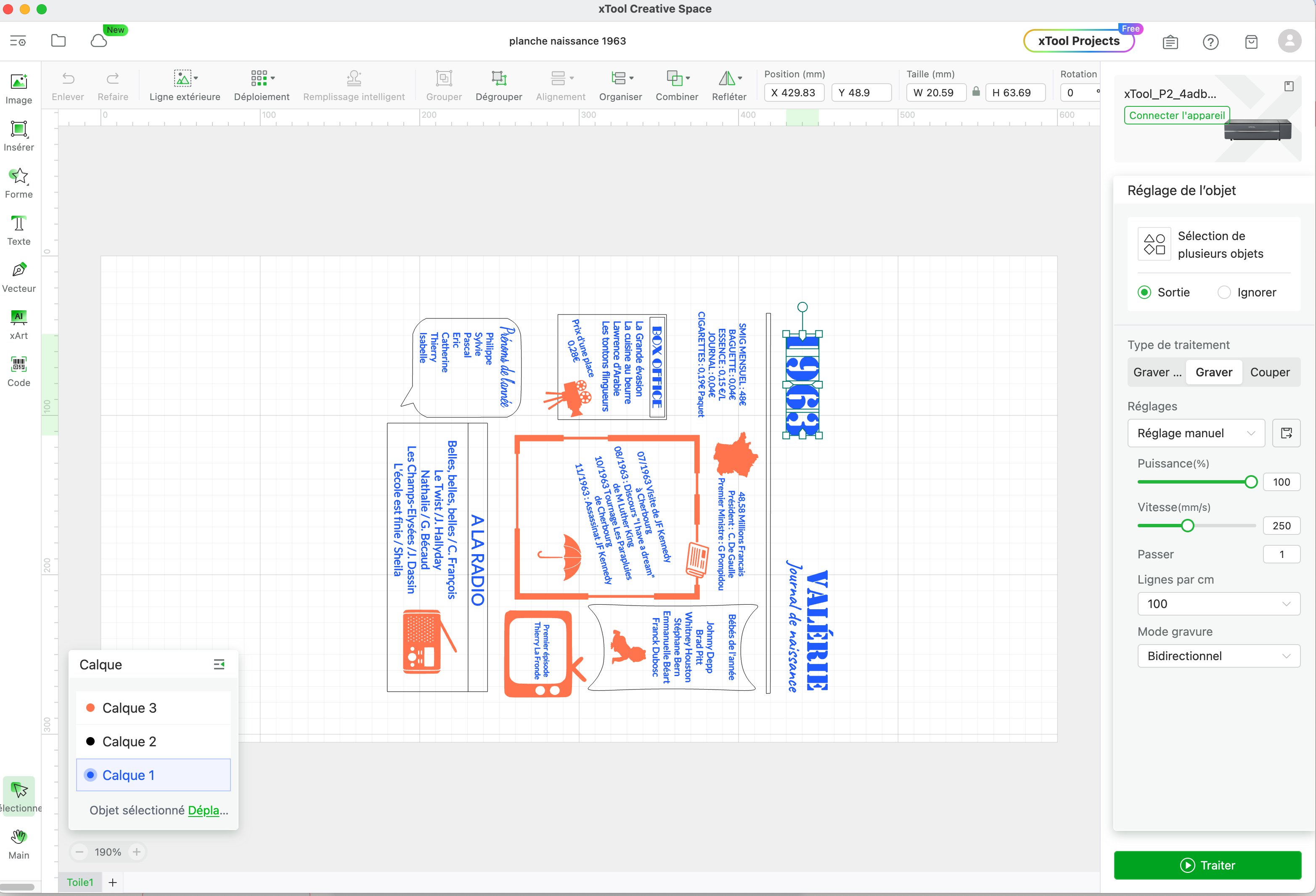Click the save settings icon beside Réglage manuel
The image size is (1316, 896).
pyautogui.click(x=1286, y=433)
